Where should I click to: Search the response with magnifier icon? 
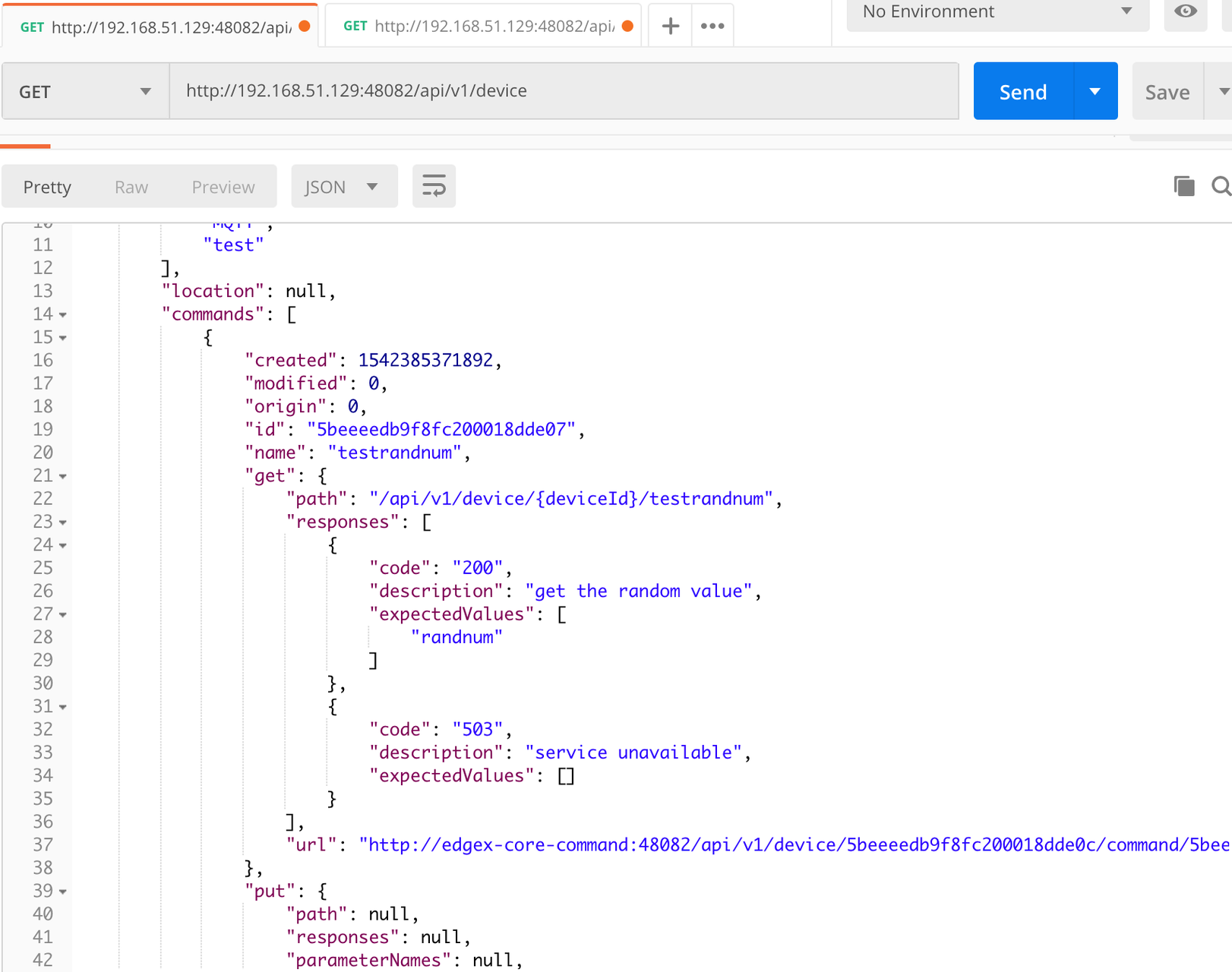tap(1221, 186)
